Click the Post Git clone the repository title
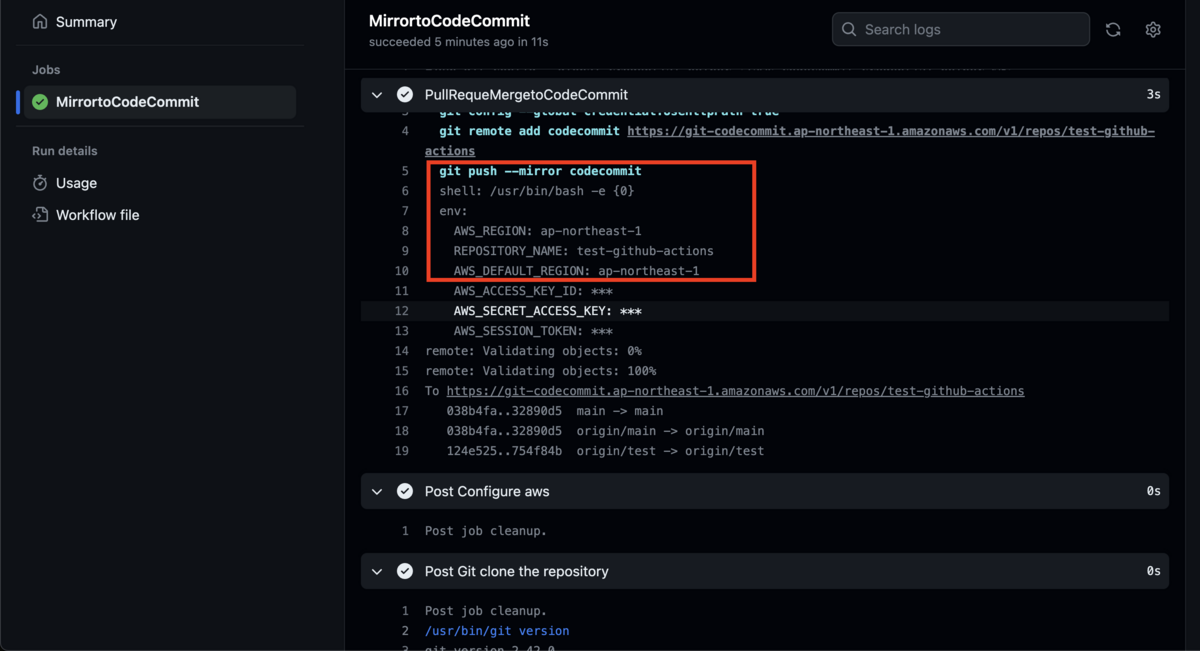 coord(516,571)
